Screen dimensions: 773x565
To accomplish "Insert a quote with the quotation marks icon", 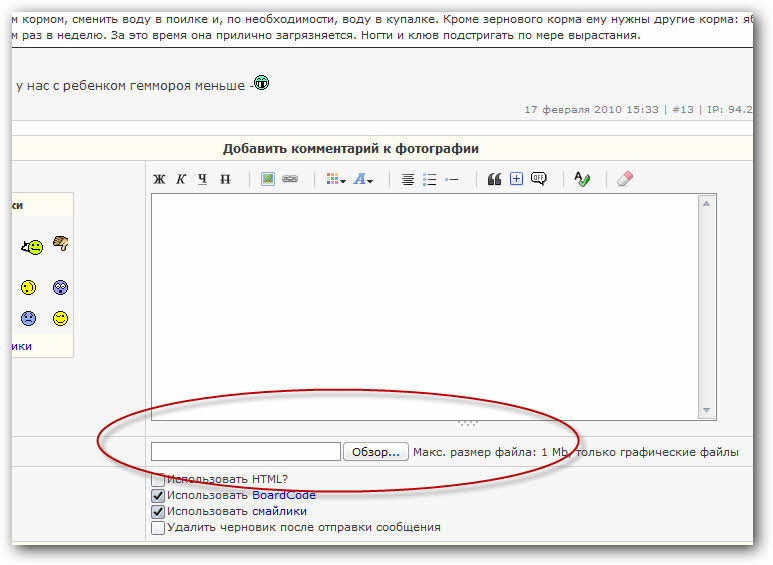I will (494, 179).
